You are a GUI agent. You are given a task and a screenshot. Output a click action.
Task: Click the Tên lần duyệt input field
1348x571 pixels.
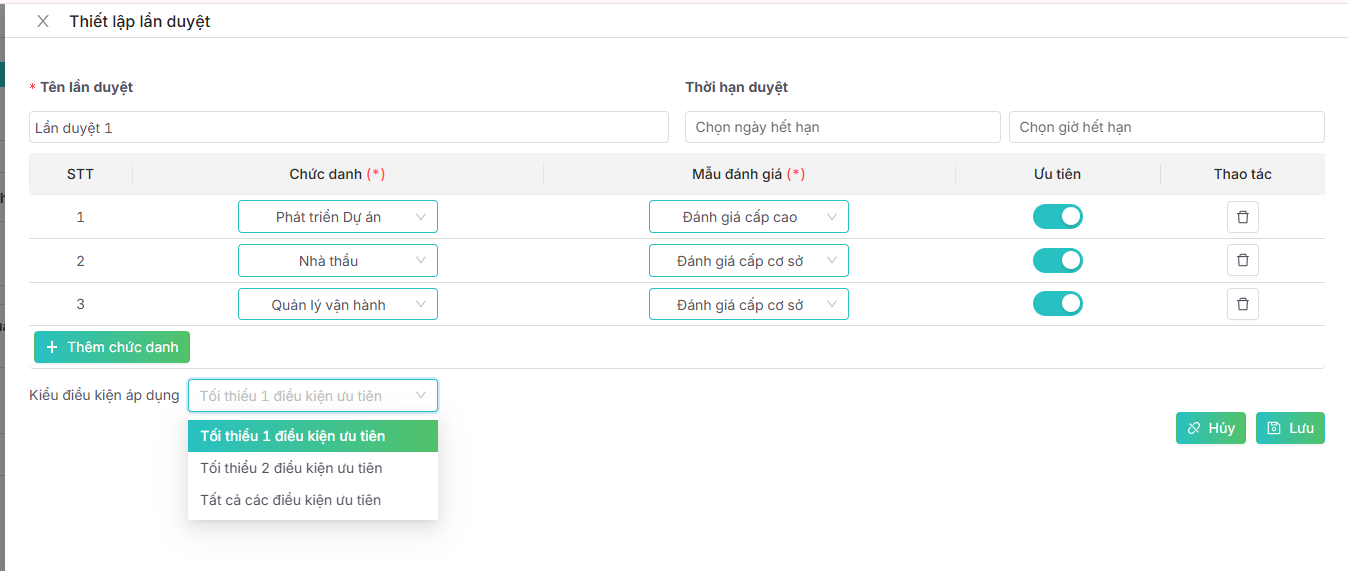pyautogui.click(x=348, y=127)
